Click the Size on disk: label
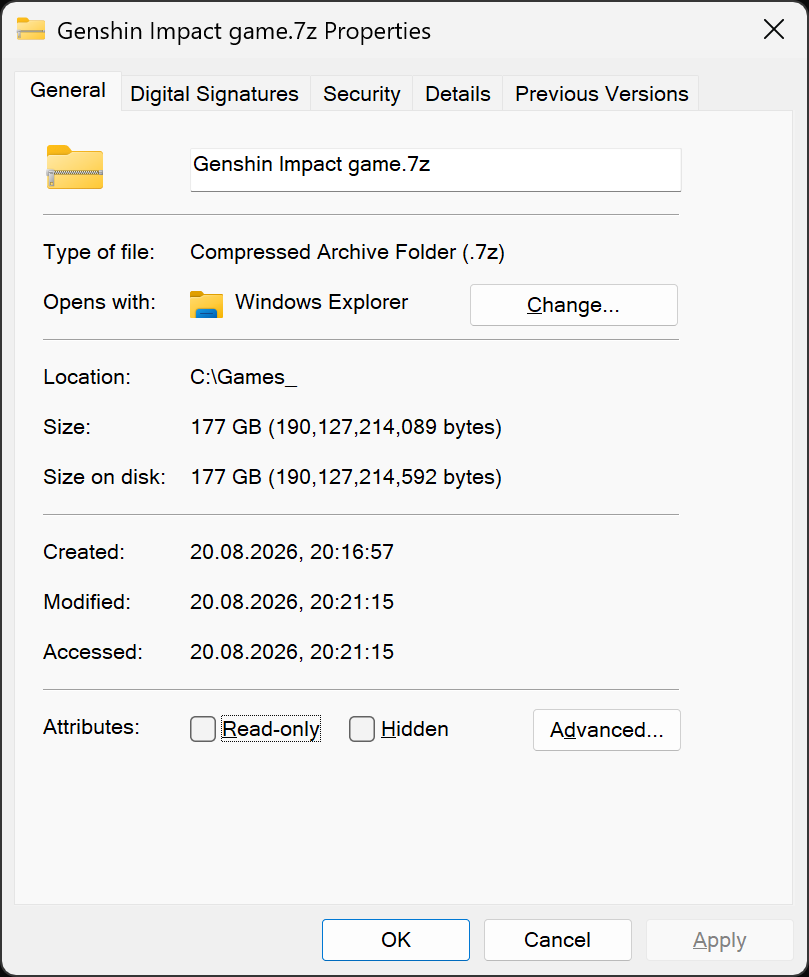 pos(104,477)
